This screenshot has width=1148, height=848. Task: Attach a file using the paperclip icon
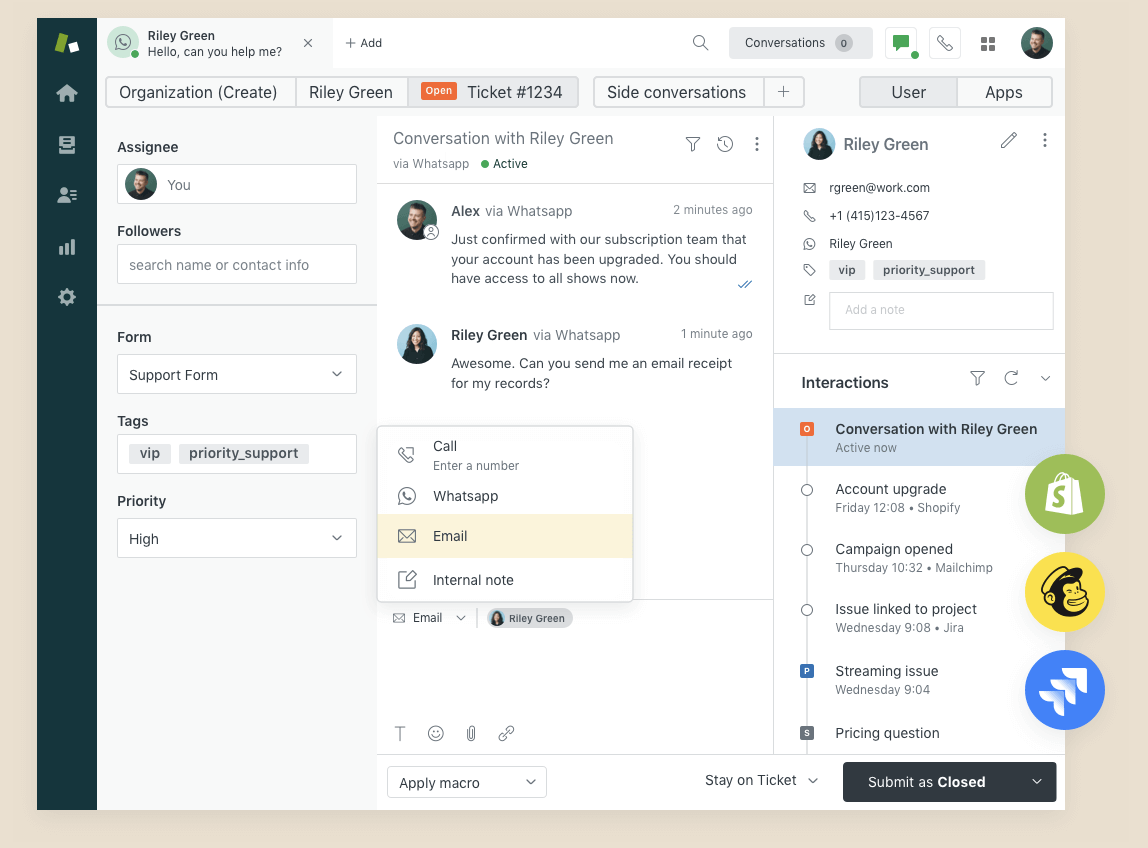click(471, 733)
